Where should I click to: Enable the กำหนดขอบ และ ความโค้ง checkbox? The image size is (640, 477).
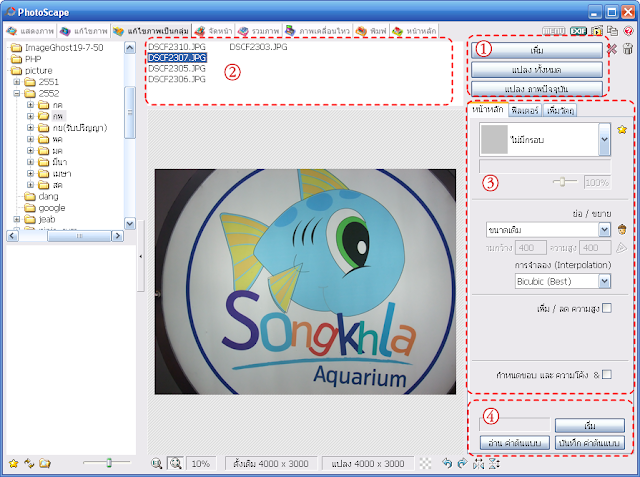607,375
